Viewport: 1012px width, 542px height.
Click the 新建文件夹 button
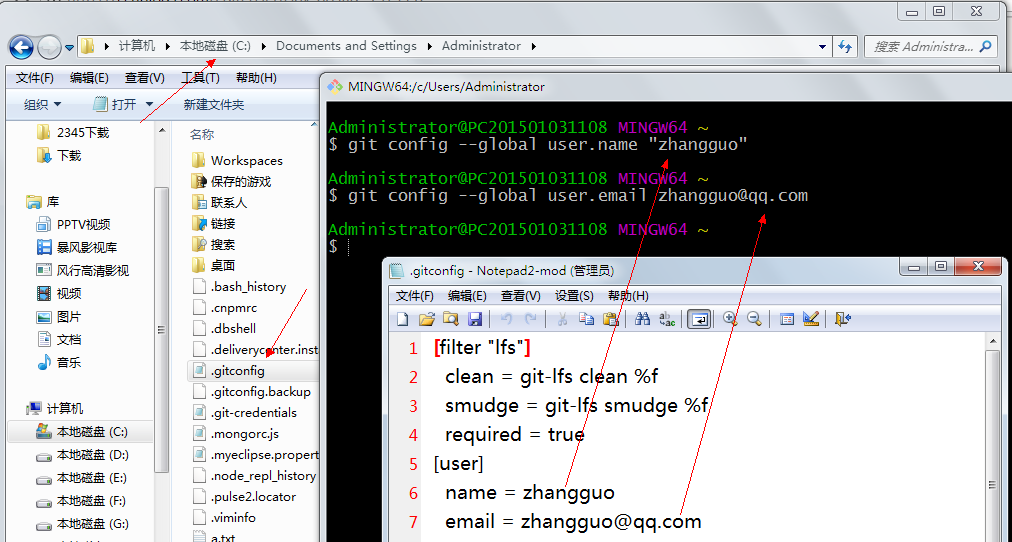[x=213, y=104]
